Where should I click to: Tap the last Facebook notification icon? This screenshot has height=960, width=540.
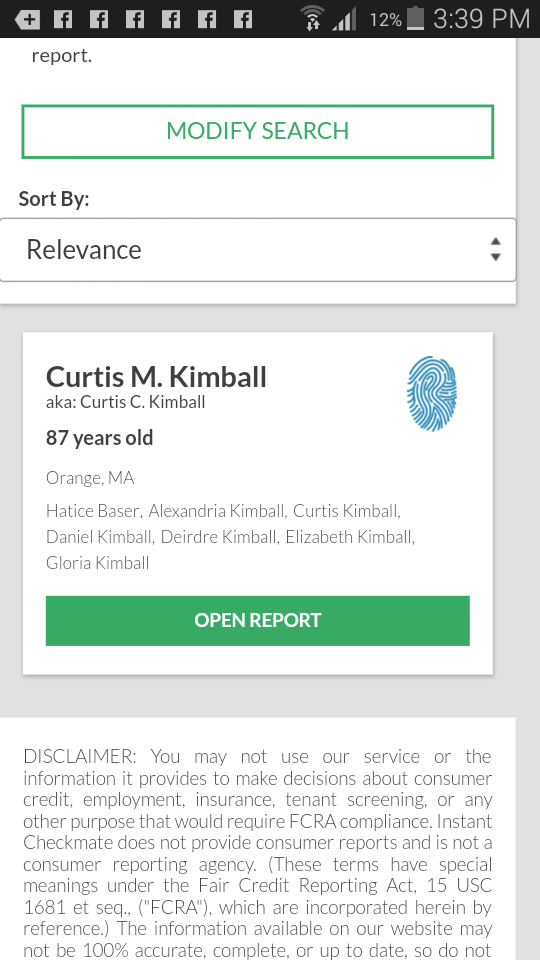[243, 20]
